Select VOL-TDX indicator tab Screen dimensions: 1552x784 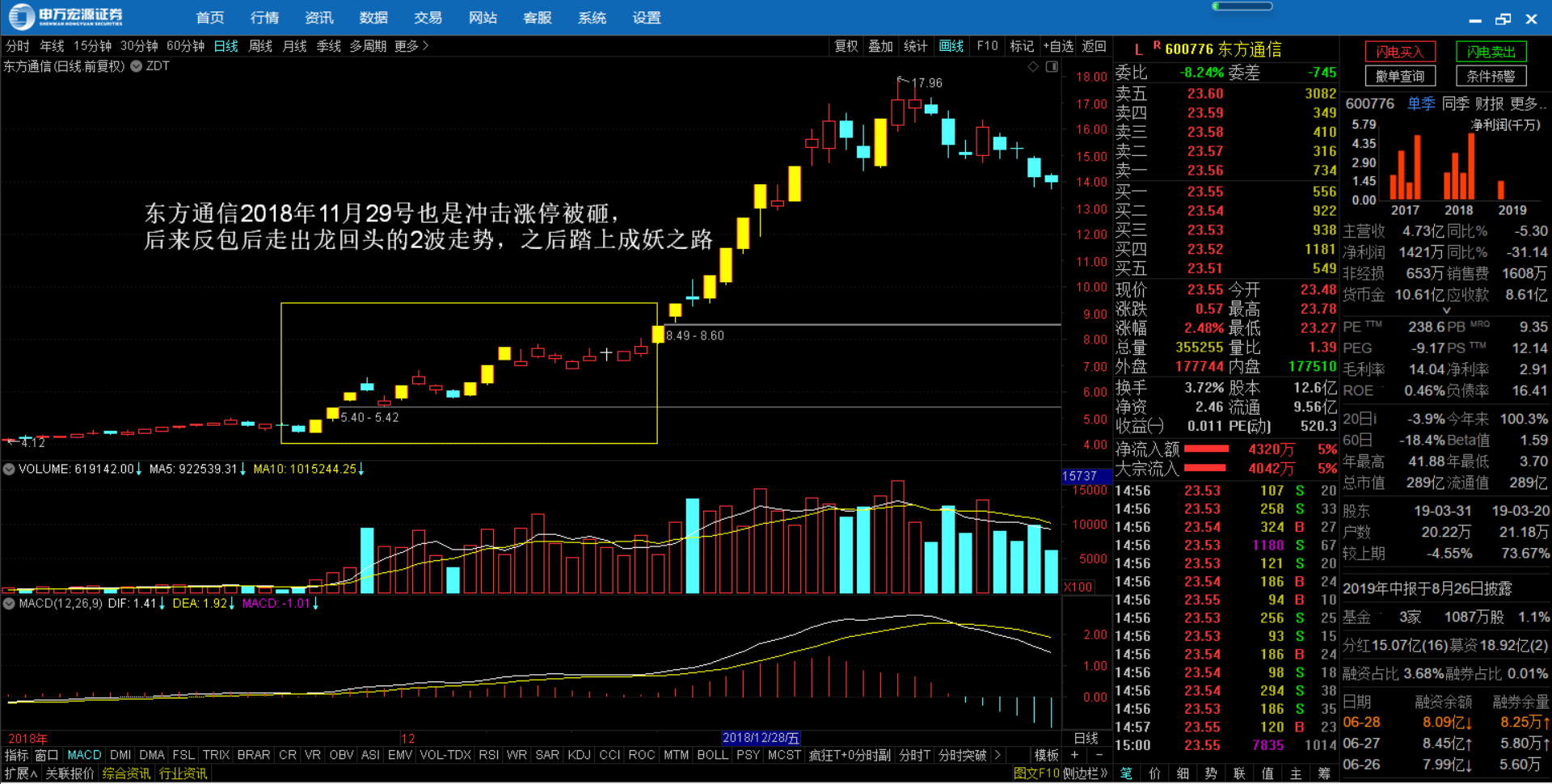(x=445, y=755)
